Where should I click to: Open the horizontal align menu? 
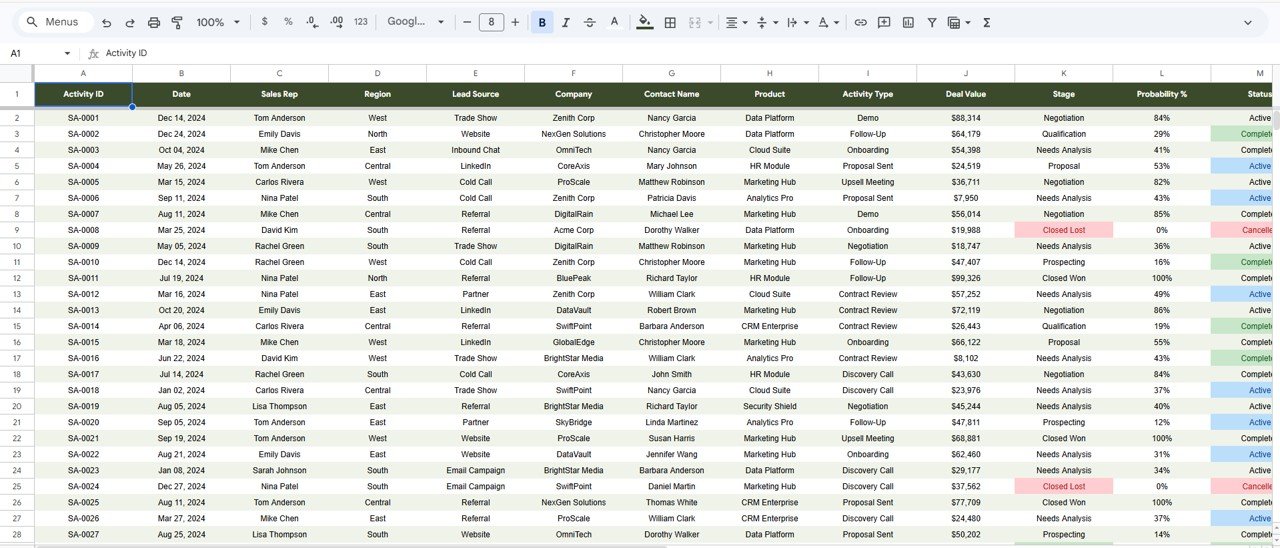click(736, 22)
